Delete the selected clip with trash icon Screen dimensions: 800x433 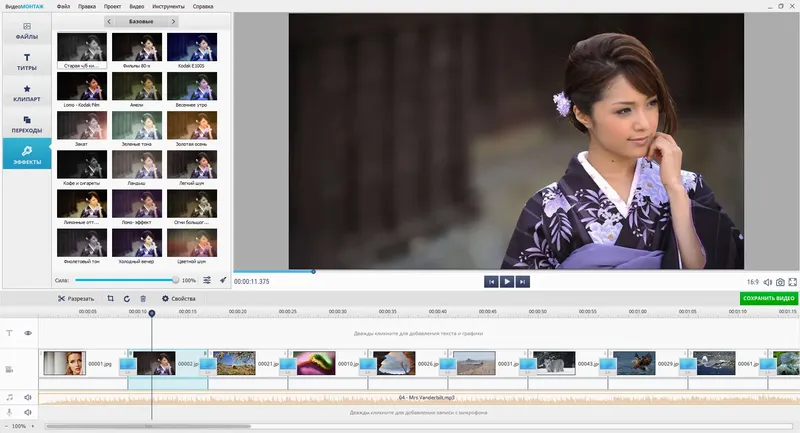pyautogui.click(x=143, y=298)
